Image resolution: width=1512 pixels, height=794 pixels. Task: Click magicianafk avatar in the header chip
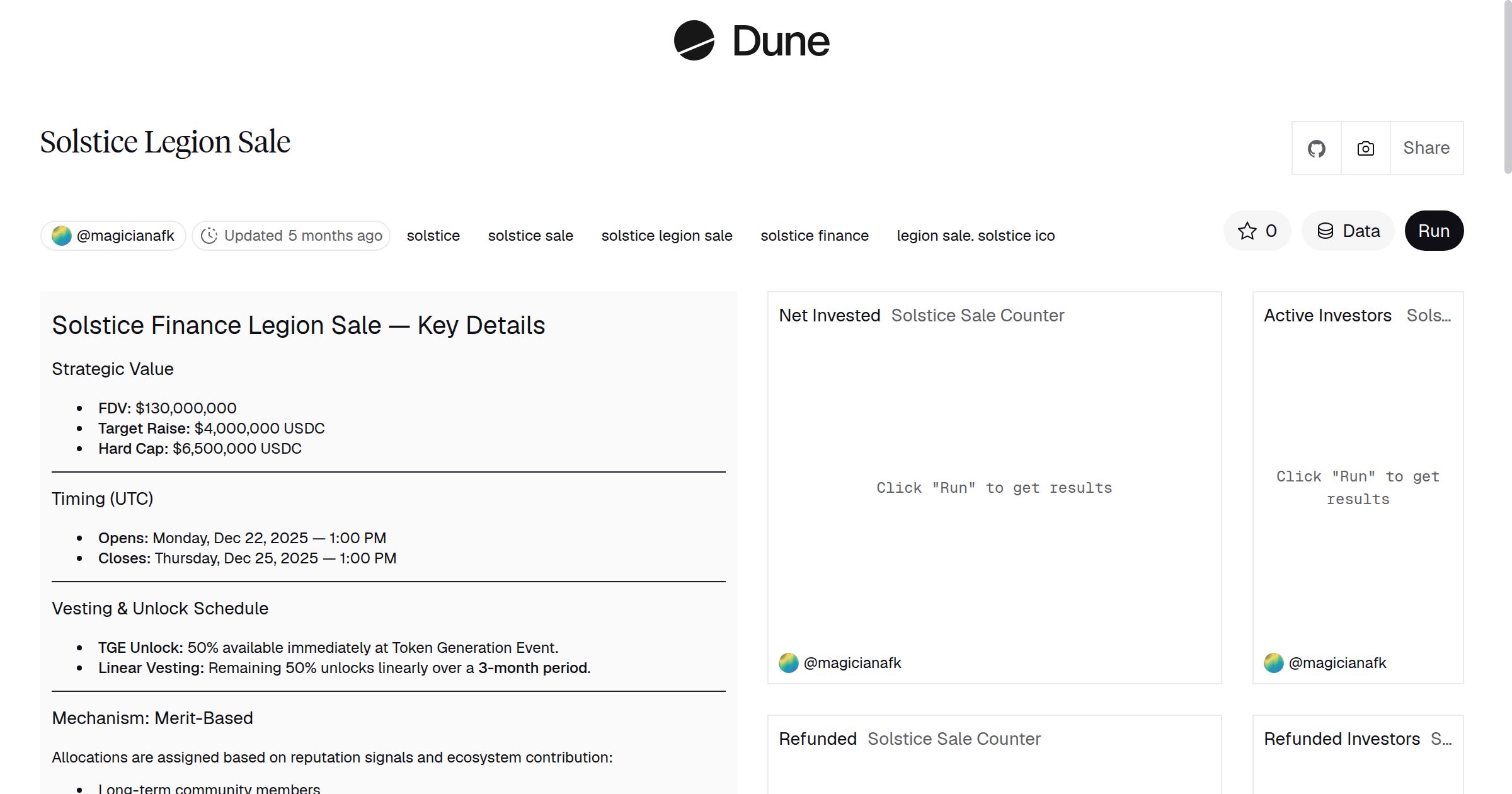62,236
